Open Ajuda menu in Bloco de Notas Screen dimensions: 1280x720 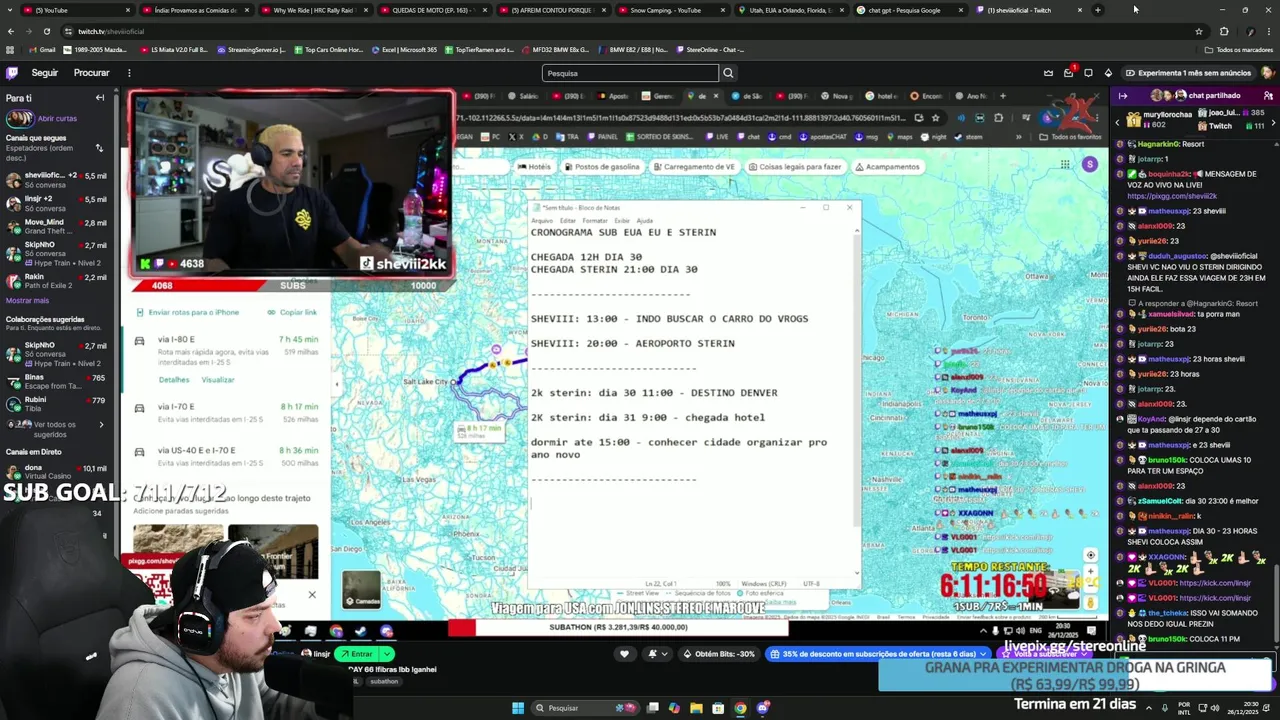pos(645,220)
